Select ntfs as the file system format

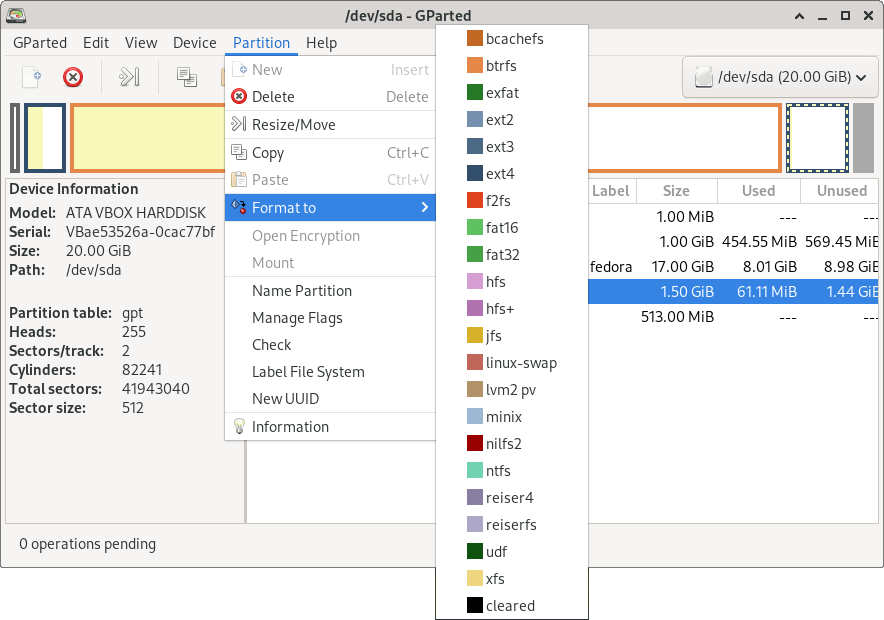pos(498,471)
